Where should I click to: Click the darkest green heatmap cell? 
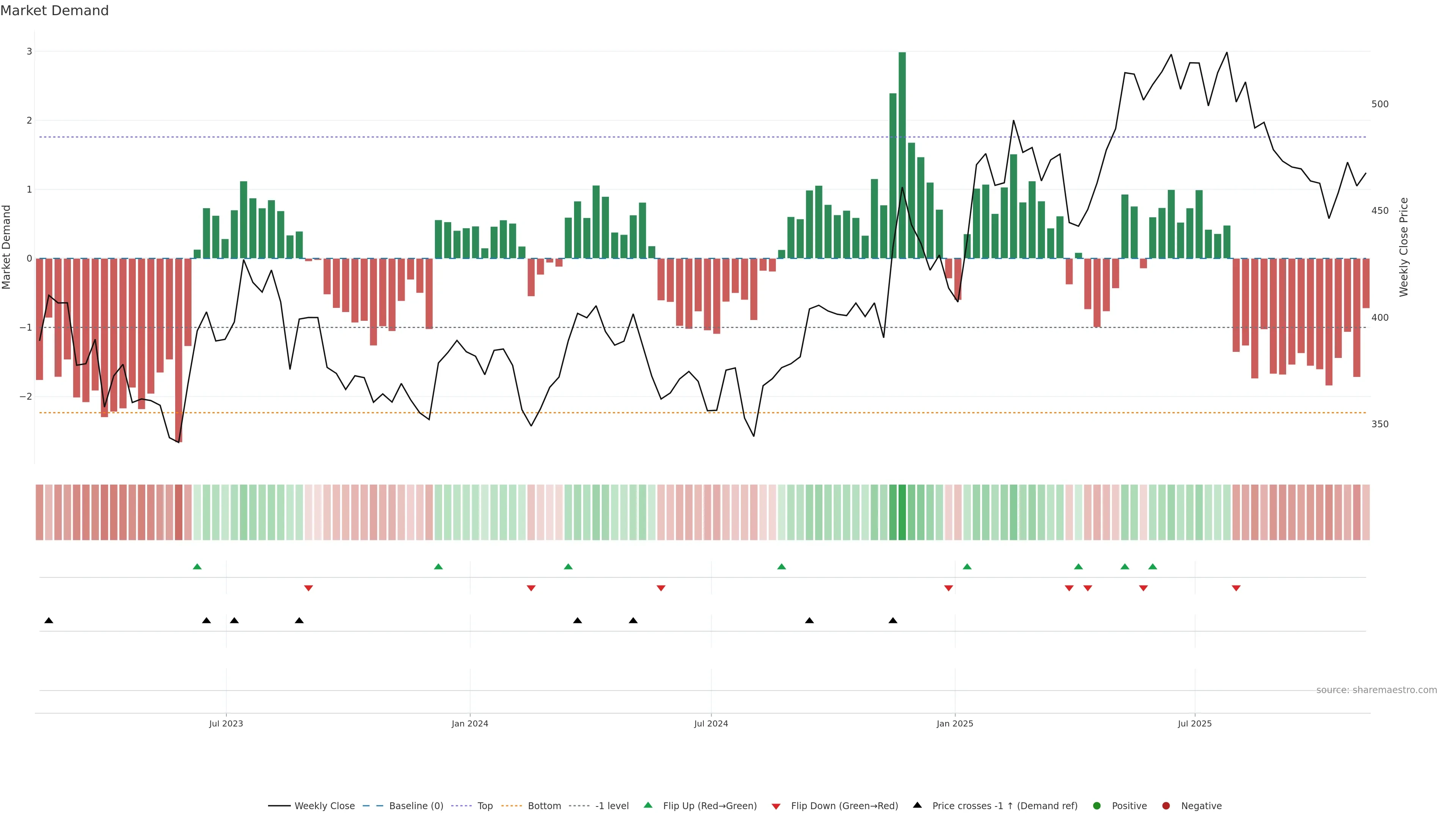[x=902, y=512]
